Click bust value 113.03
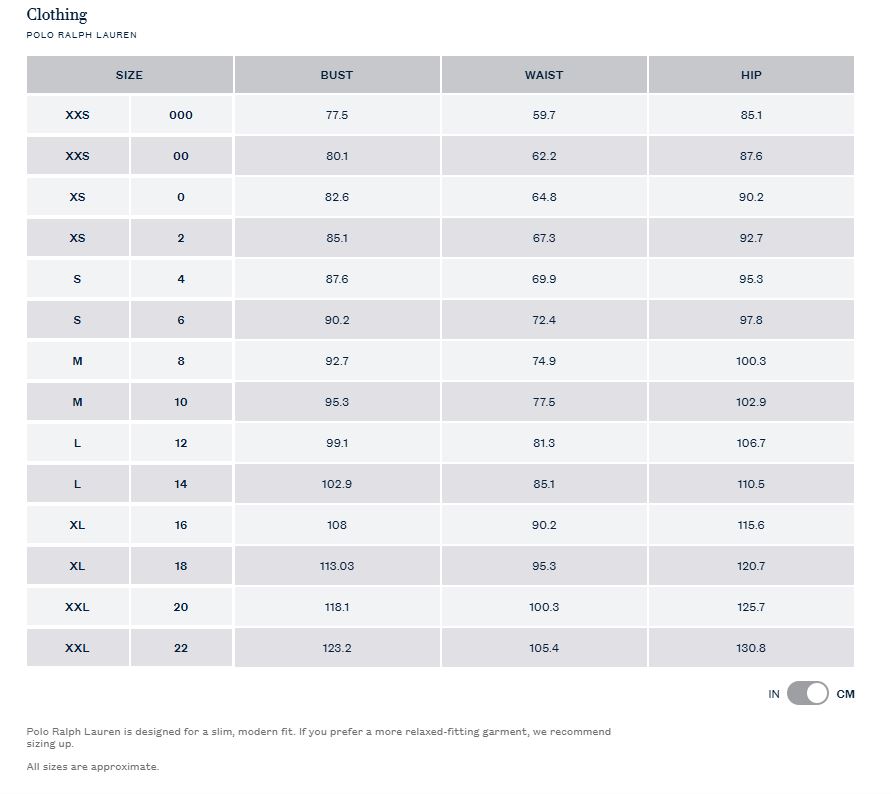891x794 pixels. 337,566
